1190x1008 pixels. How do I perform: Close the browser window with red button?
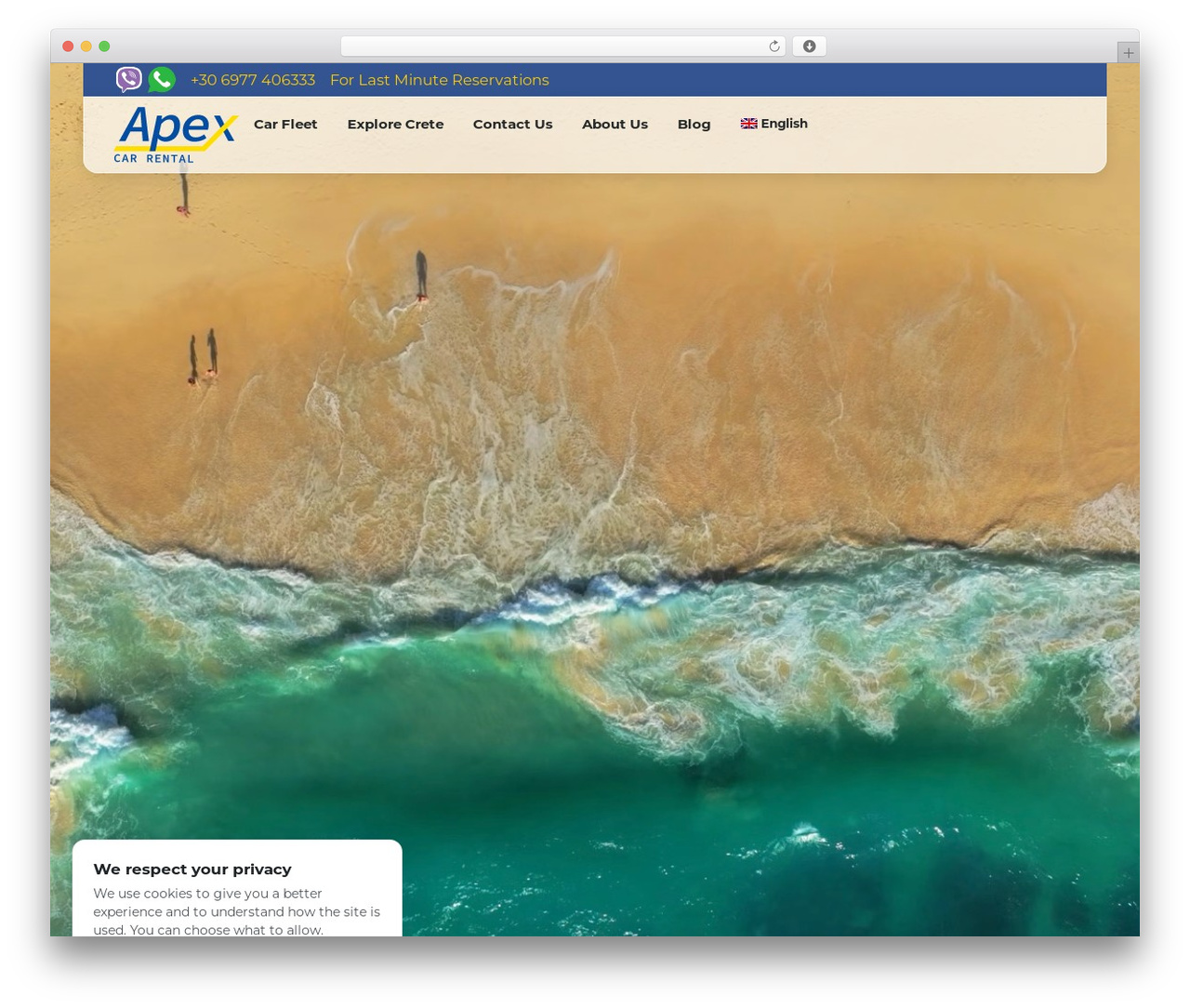point(68,46)
